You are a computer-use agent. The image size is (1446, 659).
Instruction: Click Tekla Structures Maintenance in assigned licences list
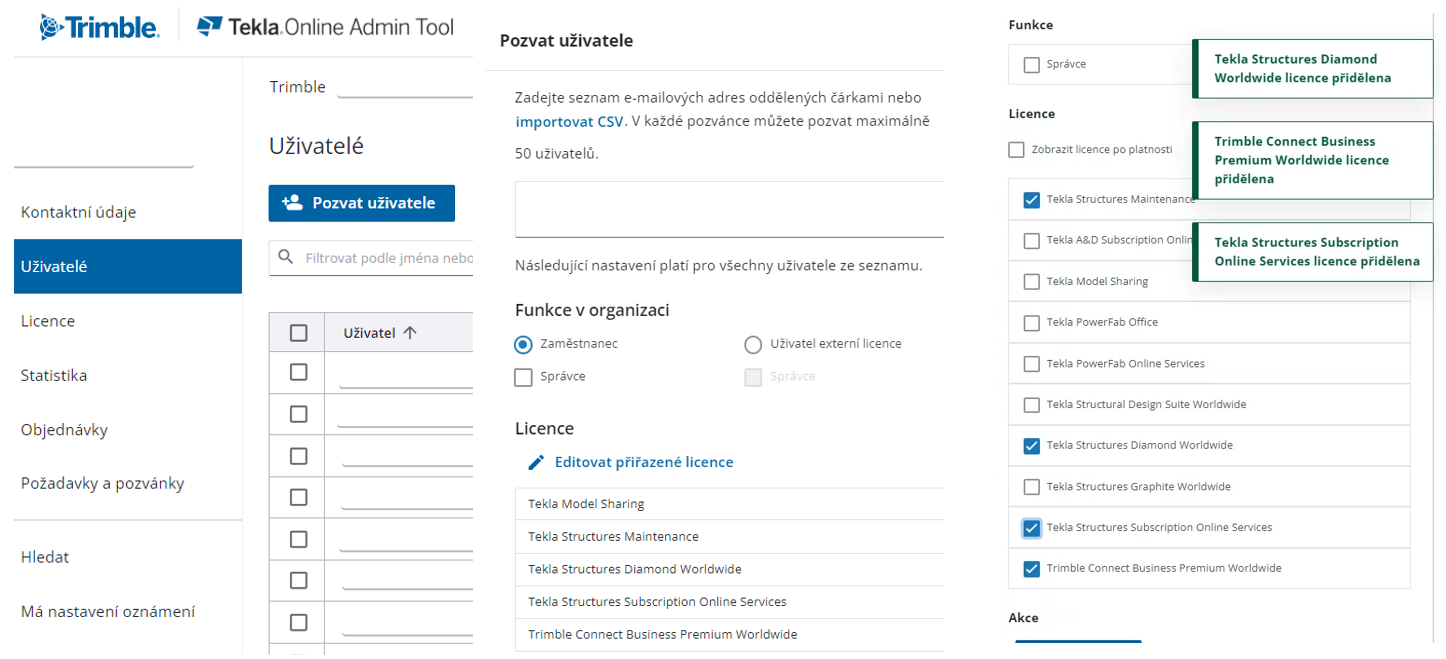730,537
